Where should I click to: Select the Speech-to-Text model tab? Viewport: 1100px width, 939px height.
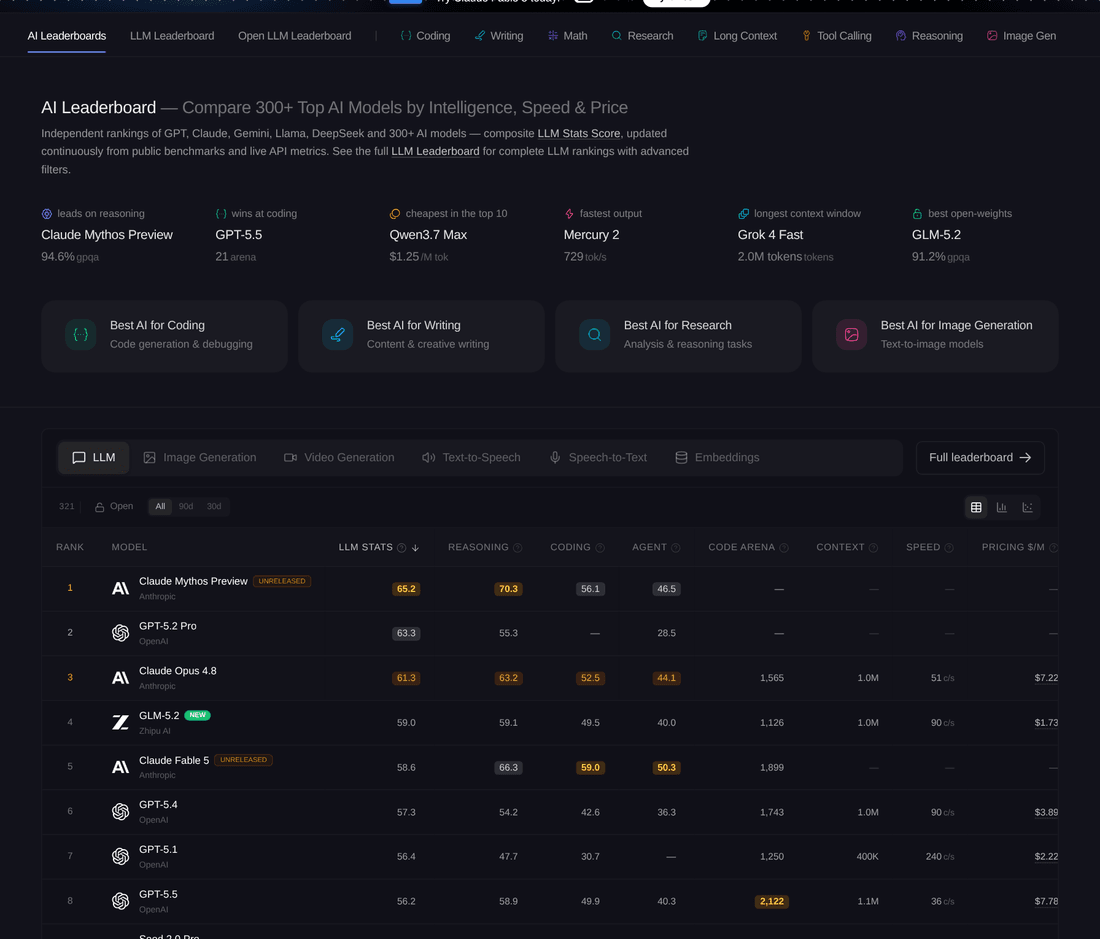(598, 457)
